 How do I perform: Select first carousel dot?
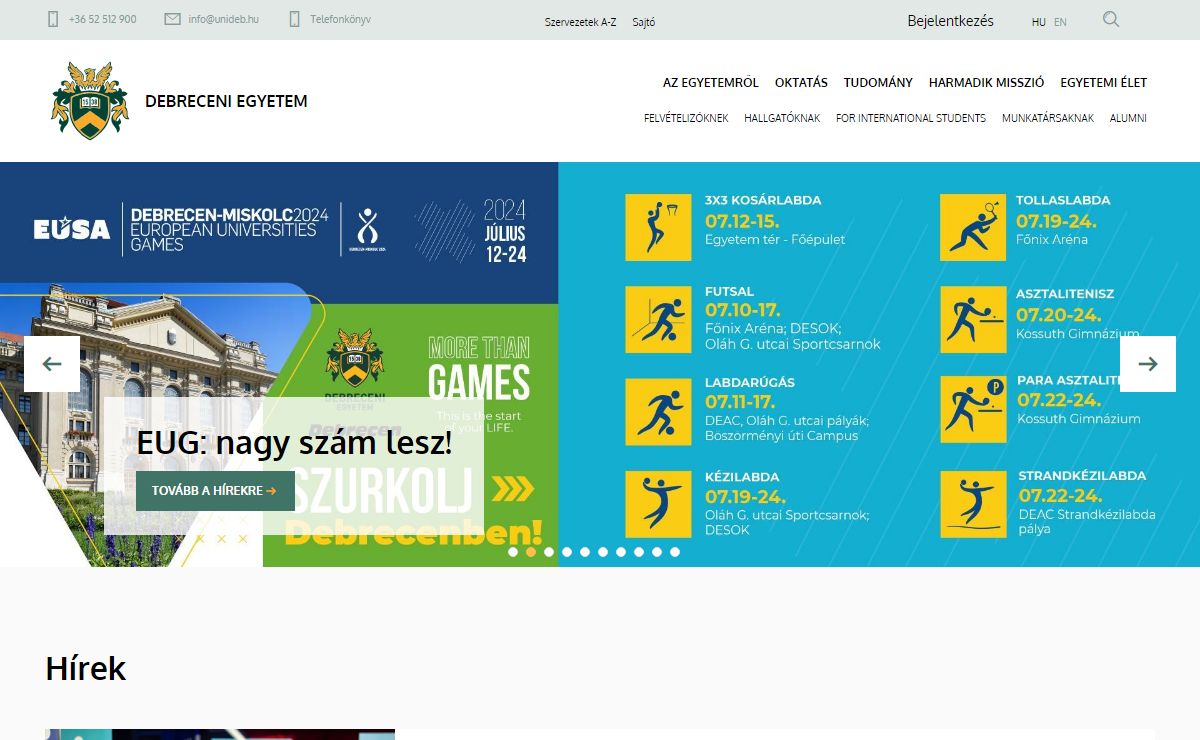(x=513, y=552)
